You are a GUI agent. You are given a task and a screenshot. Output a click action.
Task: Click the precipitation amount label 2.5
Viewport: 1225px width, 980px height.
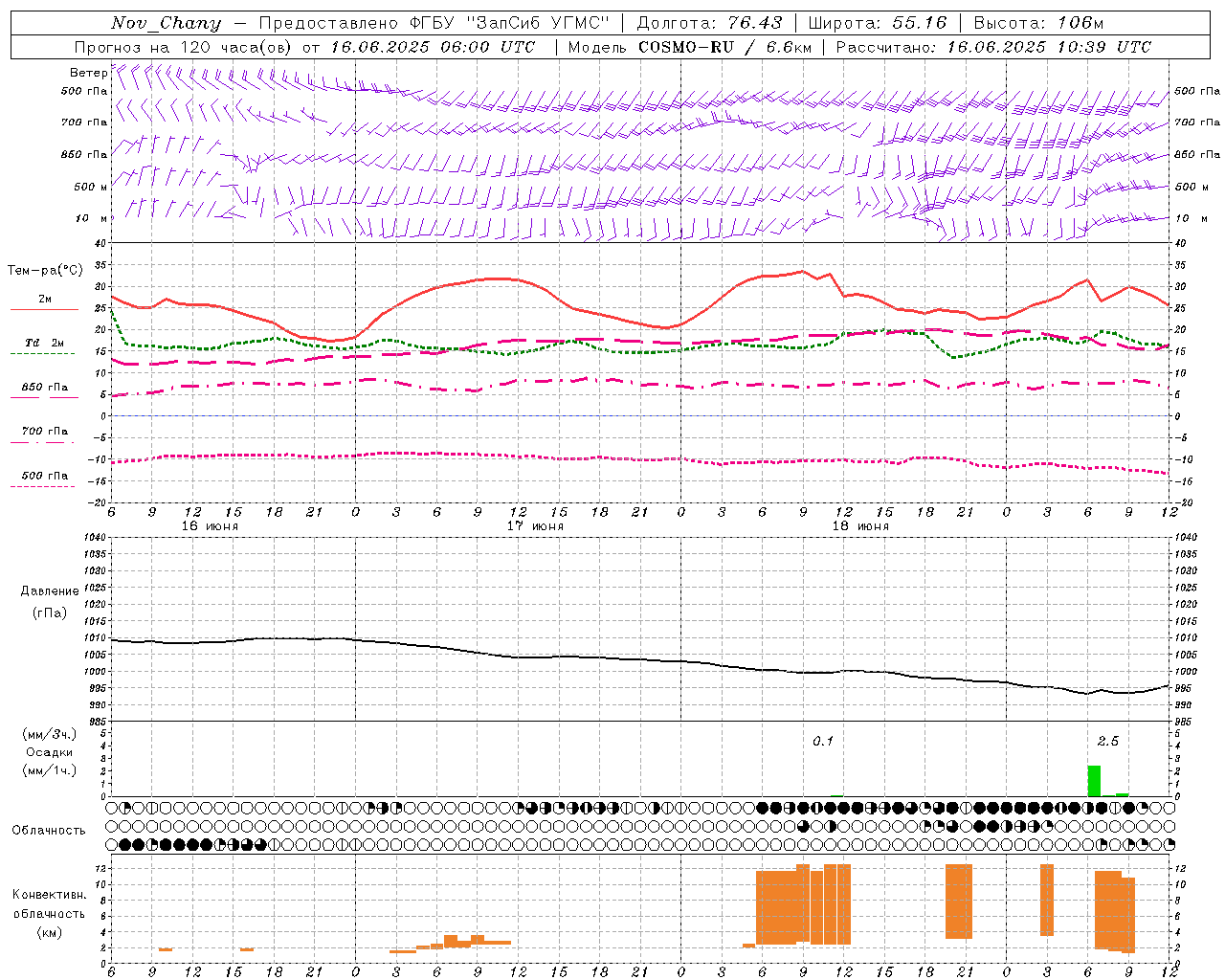pos(1107,742)
